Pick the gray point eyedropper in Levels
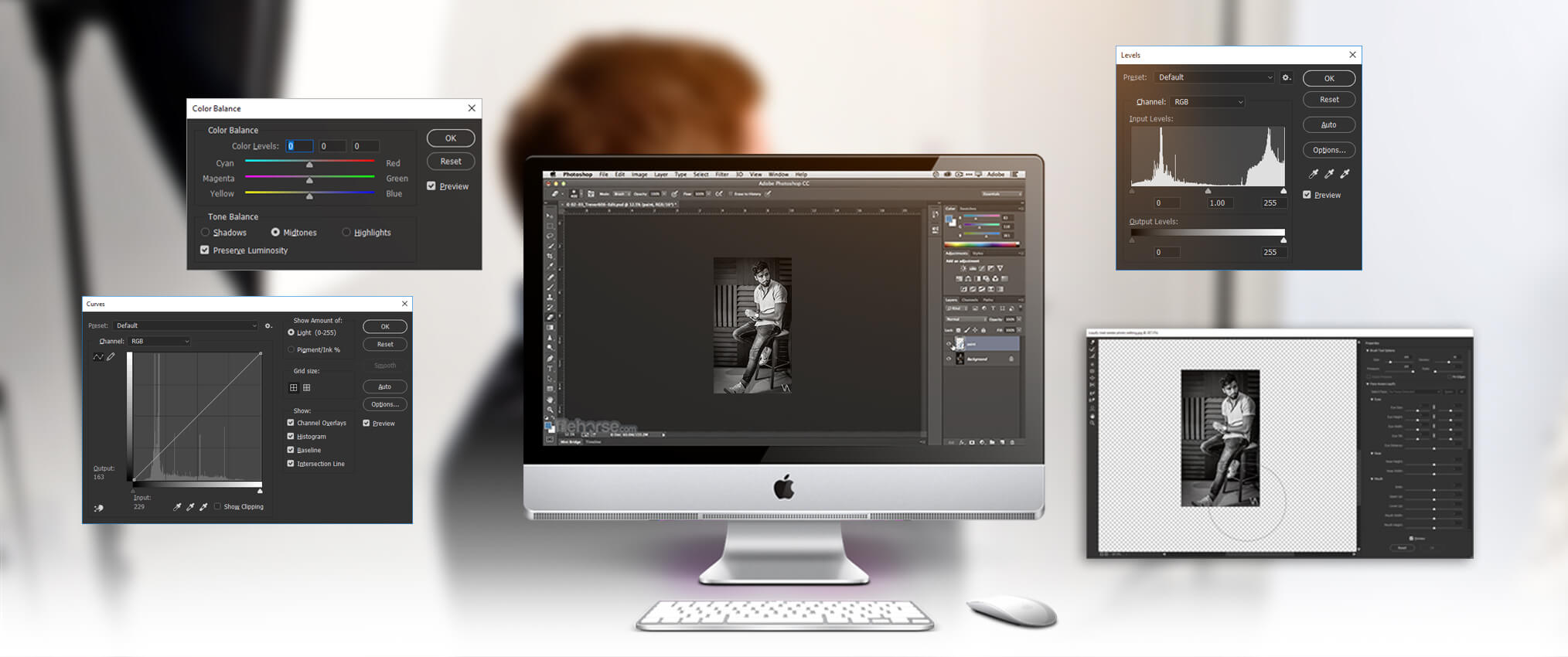Screen dimensions: 1568x657 pyautogui.click(x=1329, y=174)
